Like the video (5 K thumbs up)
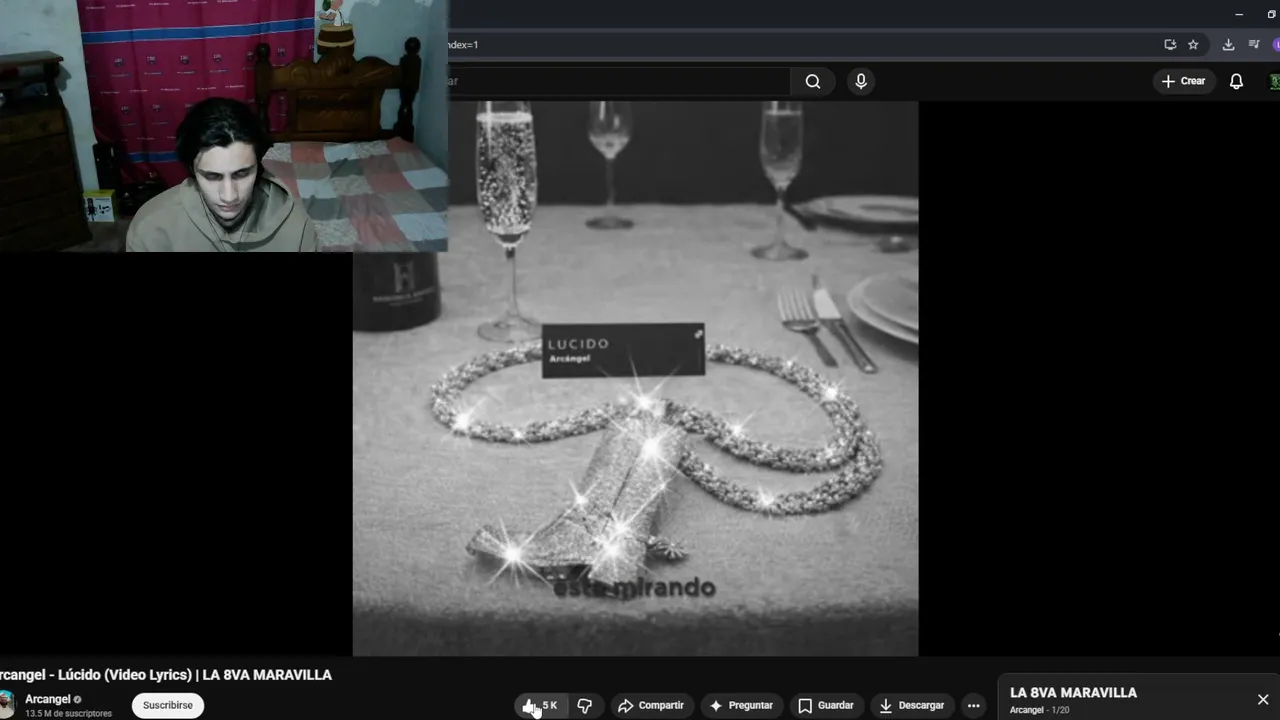Viewport: 1280px width, 720px height. coord(540,705)
